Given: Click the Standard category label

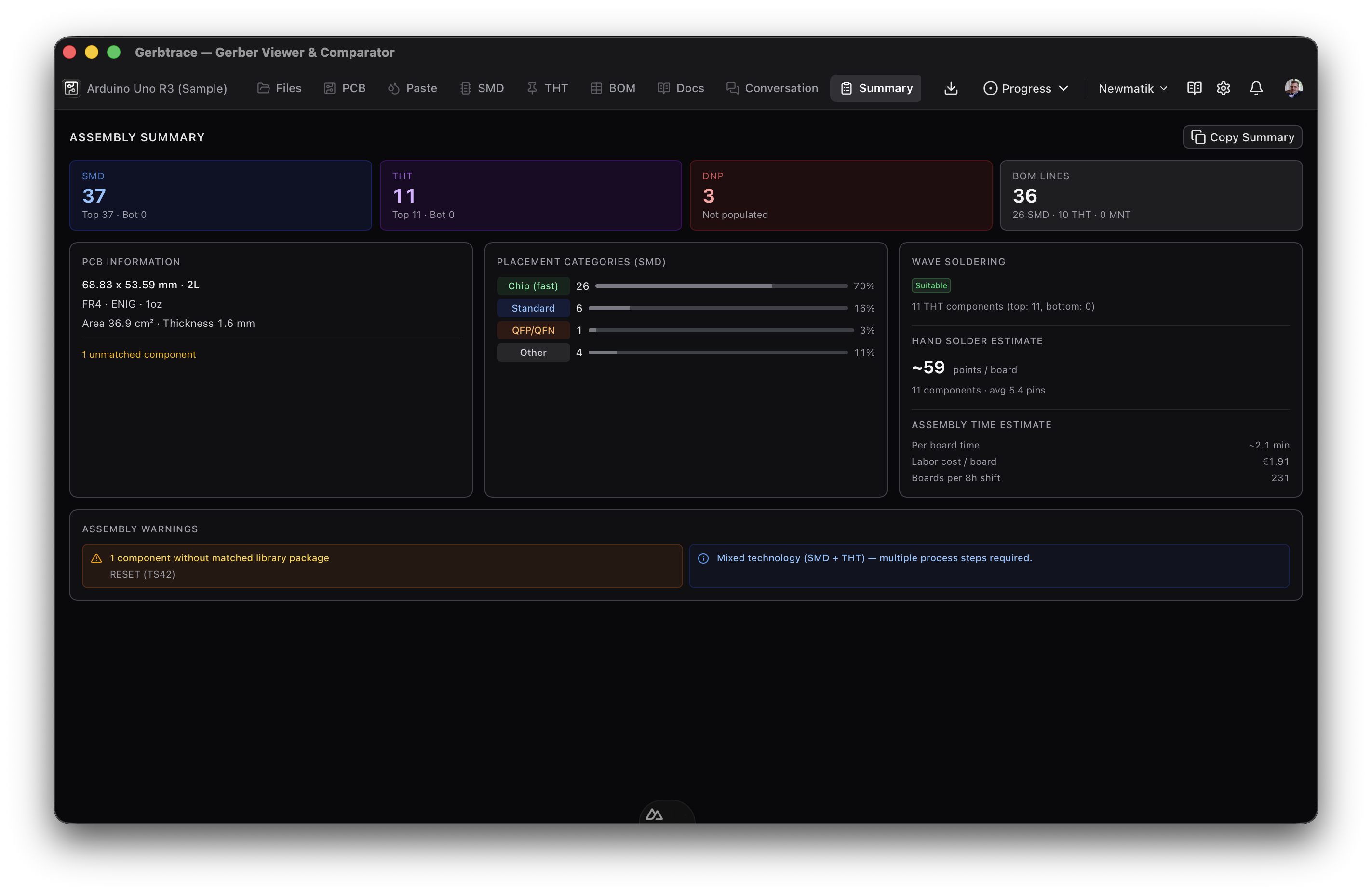Looking at the screenshot, I should pyautogui.click(x=533, y=308).
